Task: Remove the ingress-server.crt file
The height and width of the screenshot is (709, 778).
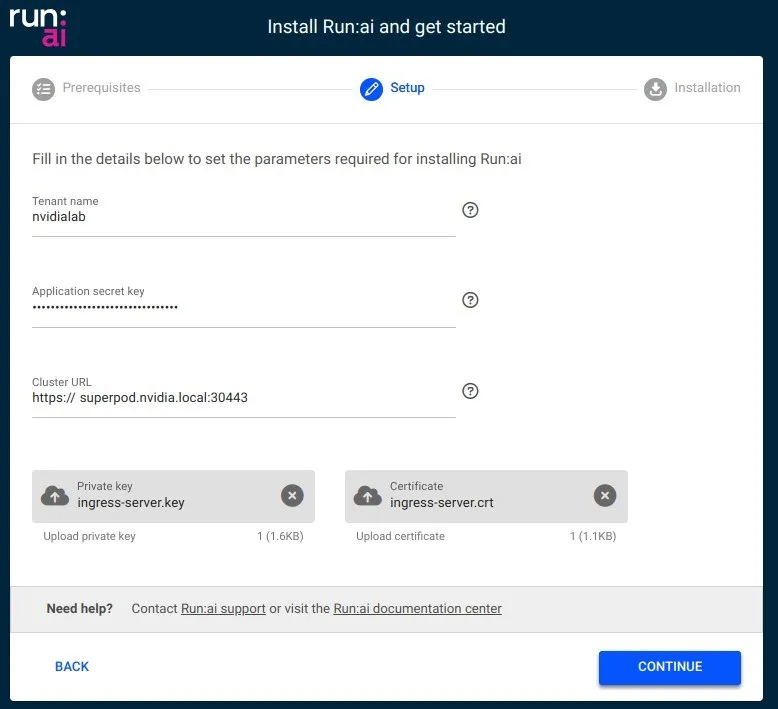Action: (x=605, y=496)
